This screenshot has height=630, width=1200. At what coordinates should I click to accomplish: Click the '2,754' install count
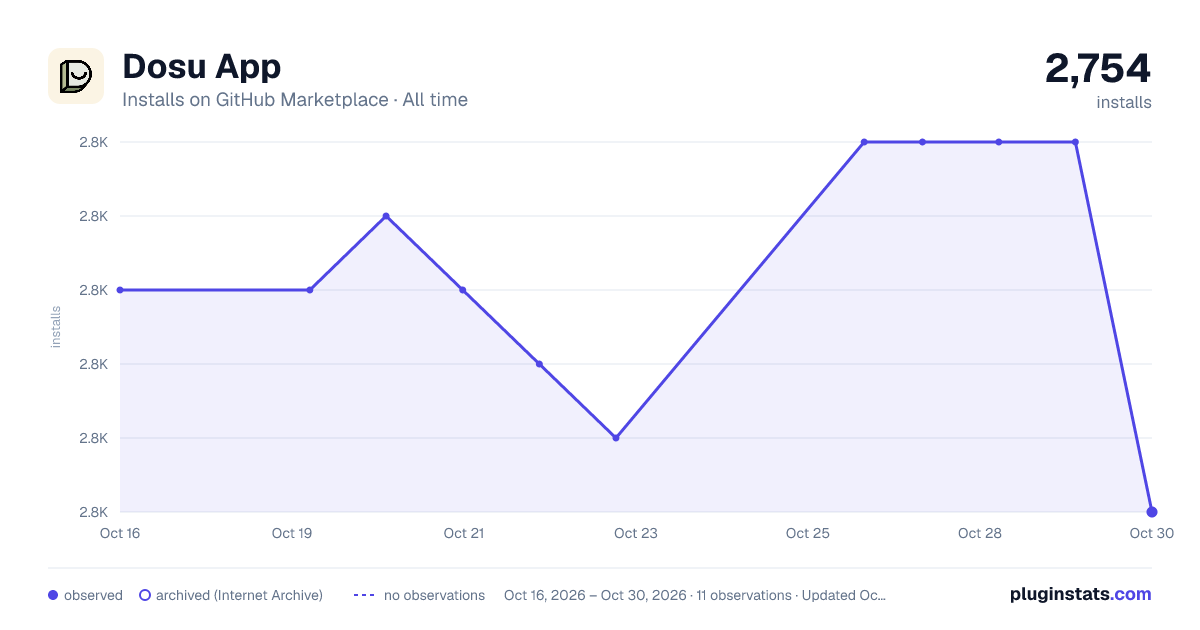point(1098,68)
